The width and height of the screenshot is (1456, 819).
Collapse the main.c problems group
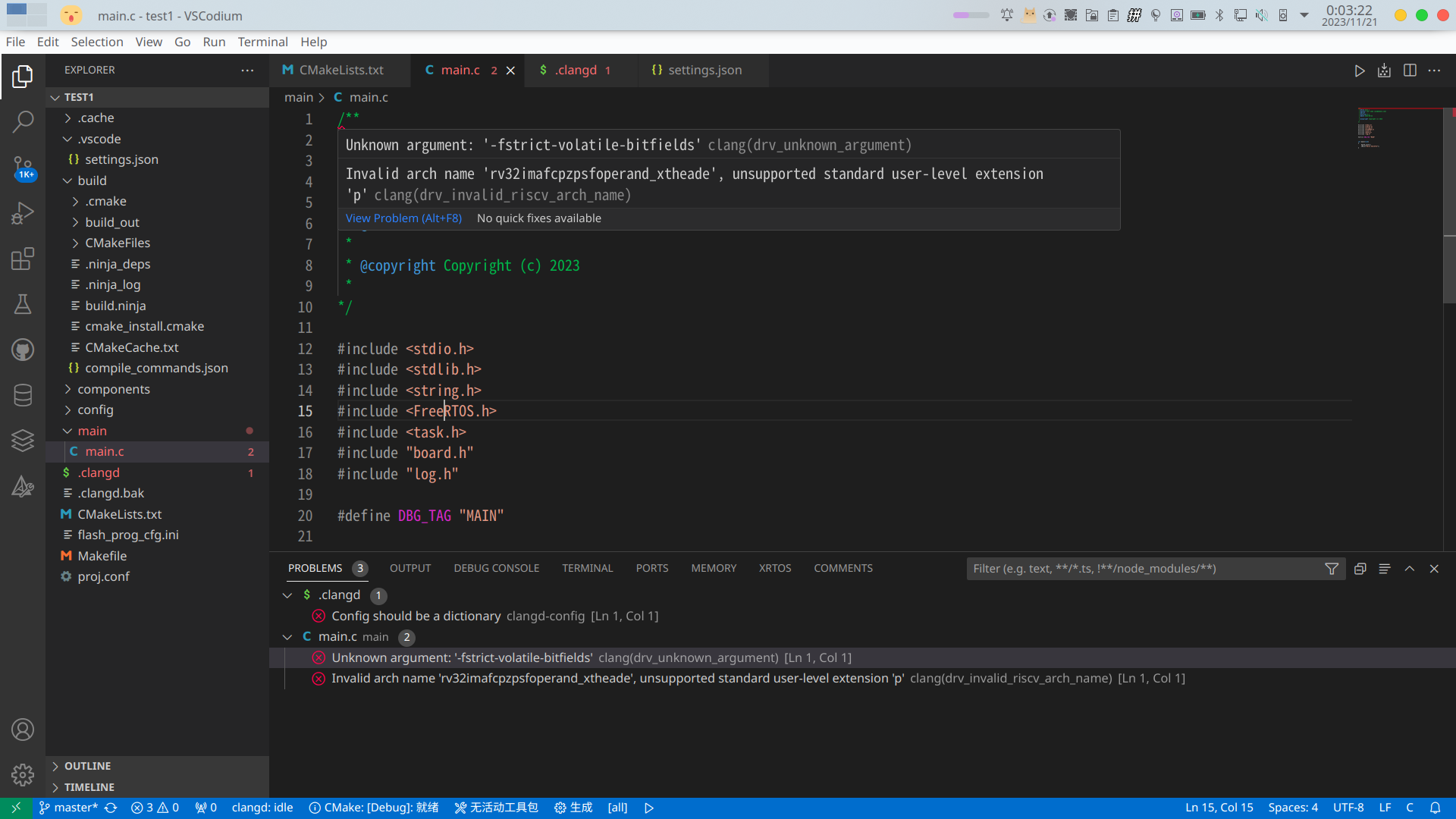(x=287, y=637)
